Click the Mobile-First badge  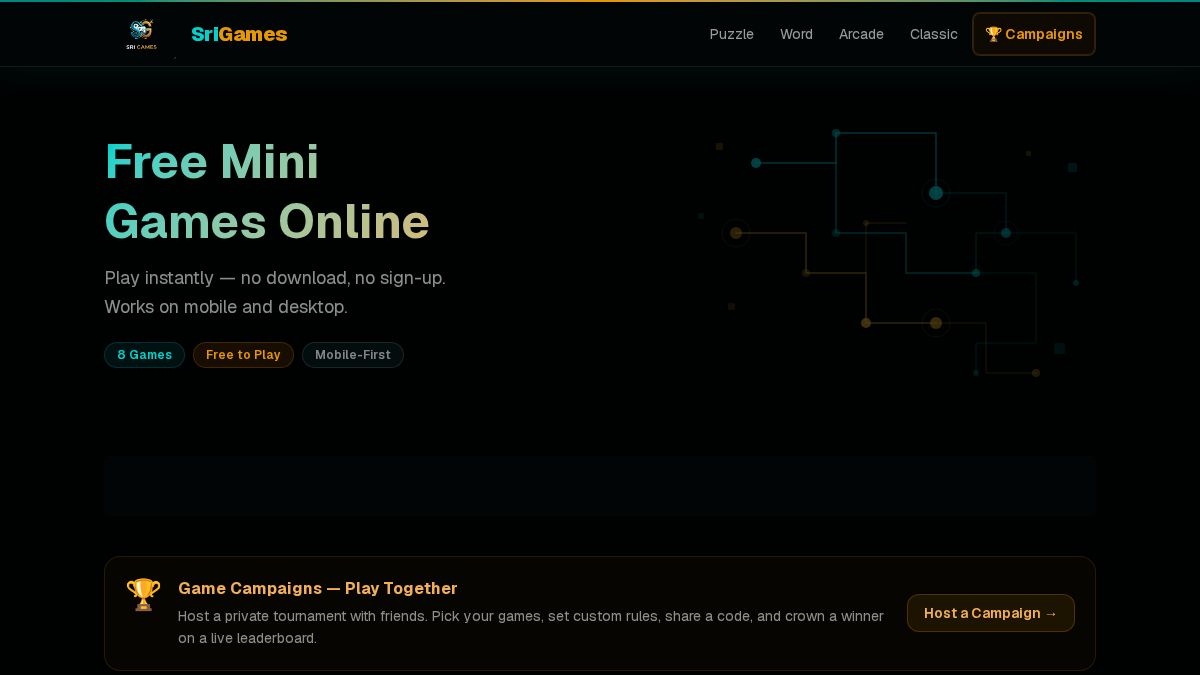click(353, 355)
